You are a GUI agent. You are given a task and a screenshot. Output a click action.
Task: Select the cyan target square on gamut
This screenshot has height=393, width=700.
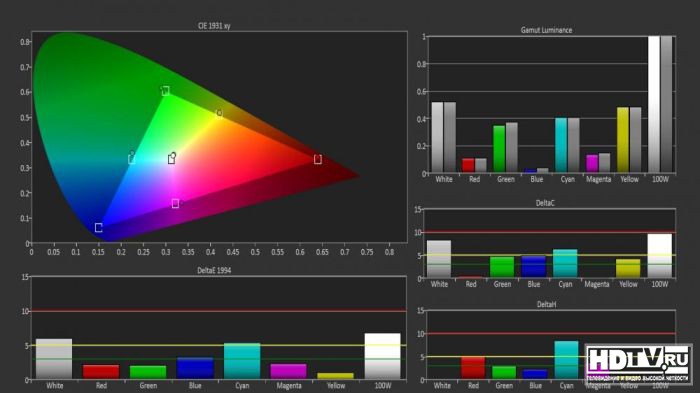click(132, 159)
